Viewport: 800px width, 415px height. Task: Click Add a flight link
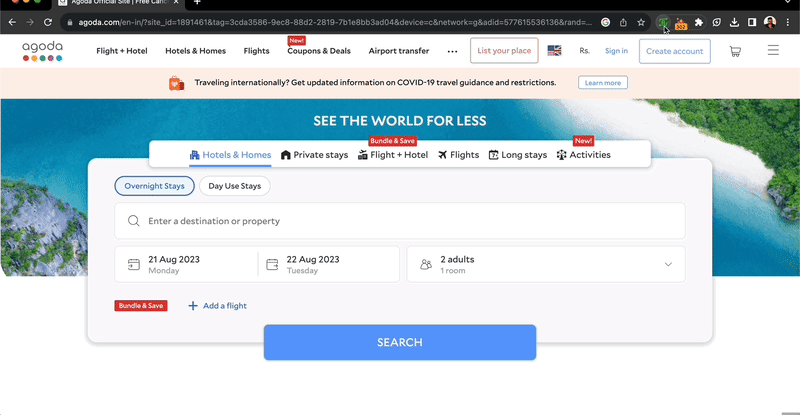[x=224, y=306]
